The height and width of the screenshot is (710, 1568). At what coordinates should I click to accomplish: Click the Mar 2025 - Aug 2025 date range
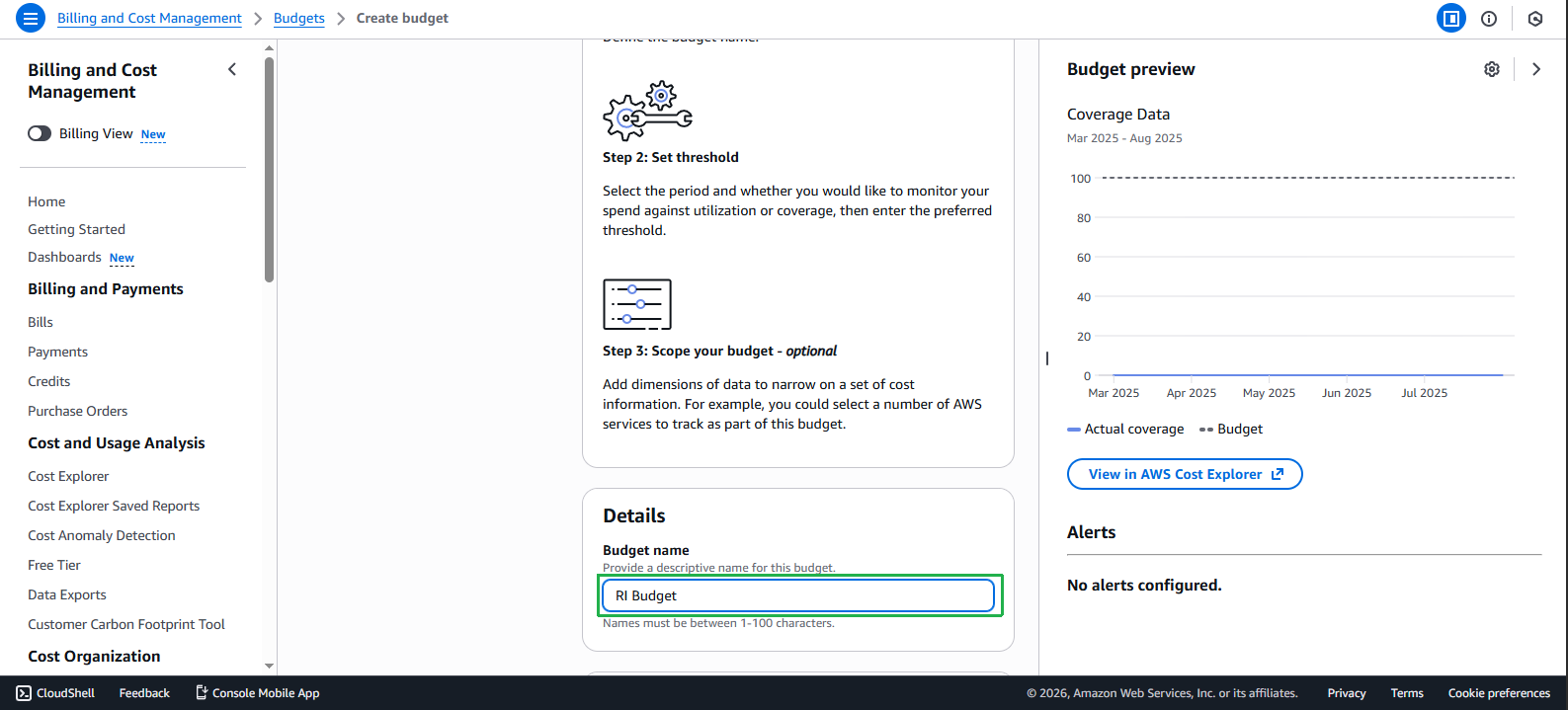(x=1124, y=138)
